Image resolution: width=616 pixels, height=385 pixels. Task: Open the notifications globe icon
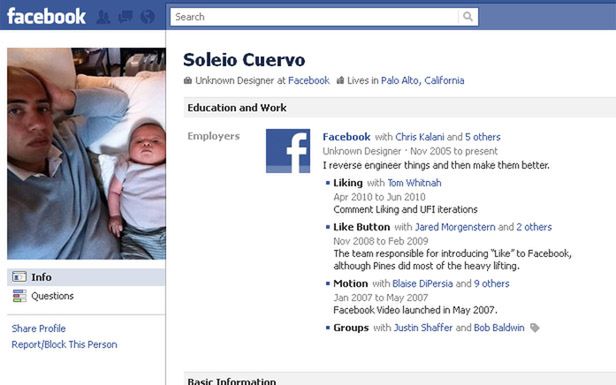148,16
